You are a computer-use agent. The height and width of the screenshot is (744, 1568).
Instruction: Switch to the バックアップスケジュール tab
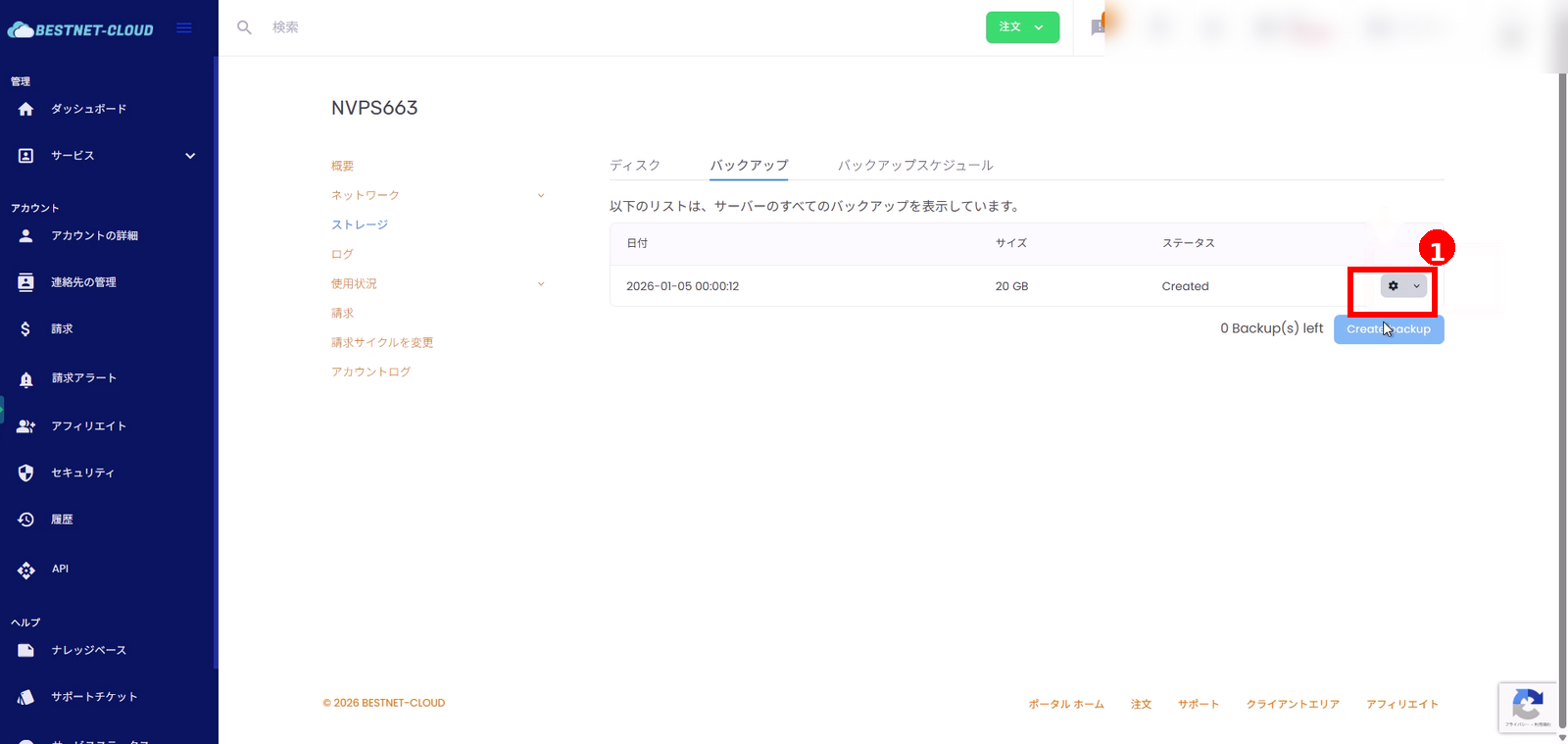[914, 166]
